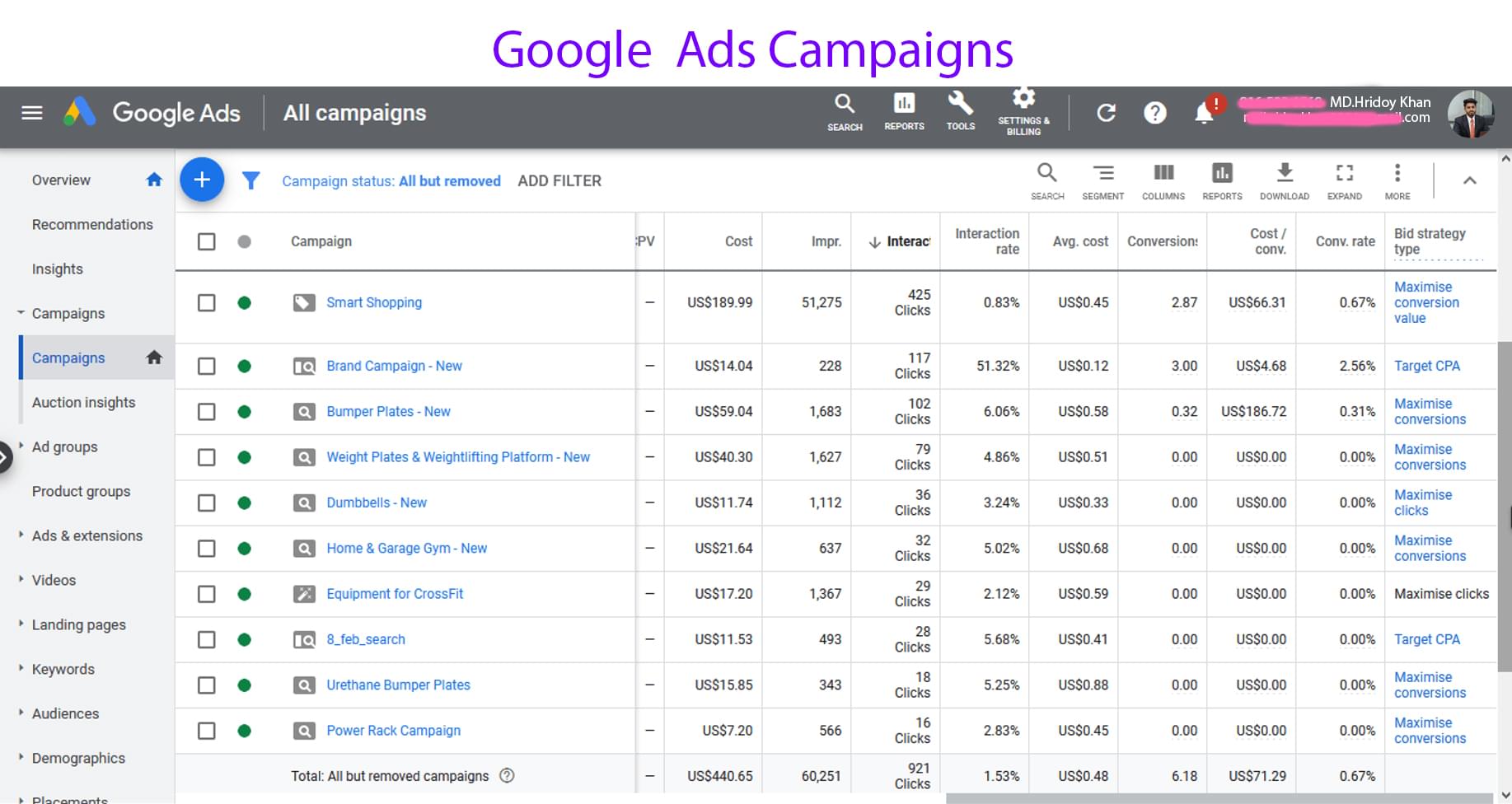Collapse the Campaigns sidebar section

click(21, 313)
